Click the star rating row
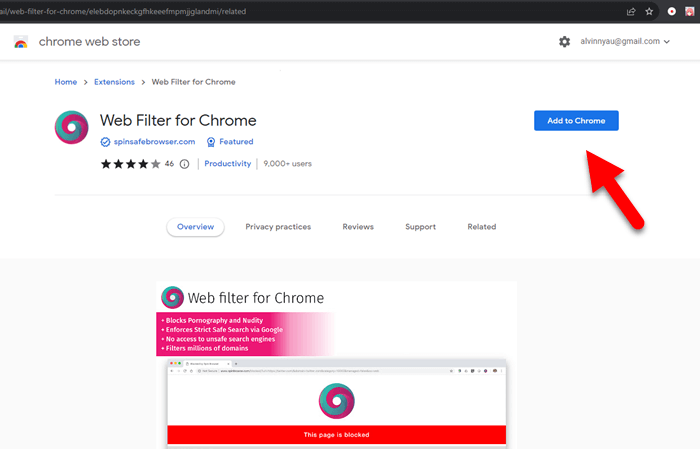 pos(130,164)
